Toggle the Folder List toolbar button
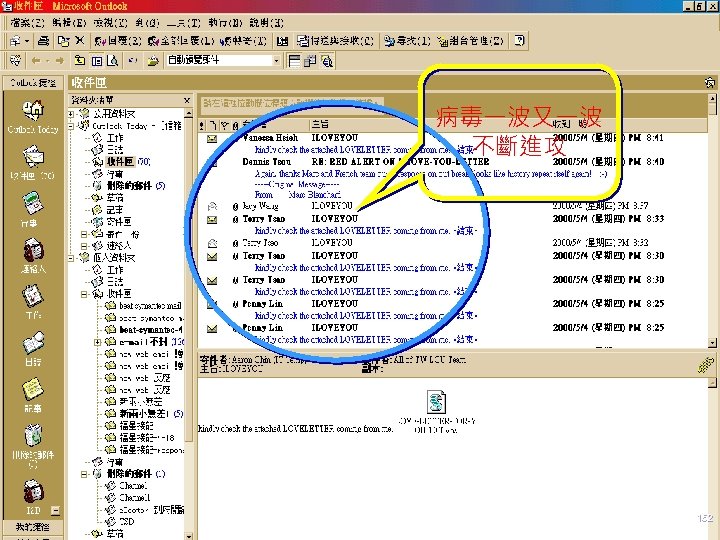The height and width of the screenshot is (540, 720). tap(97, 61)
